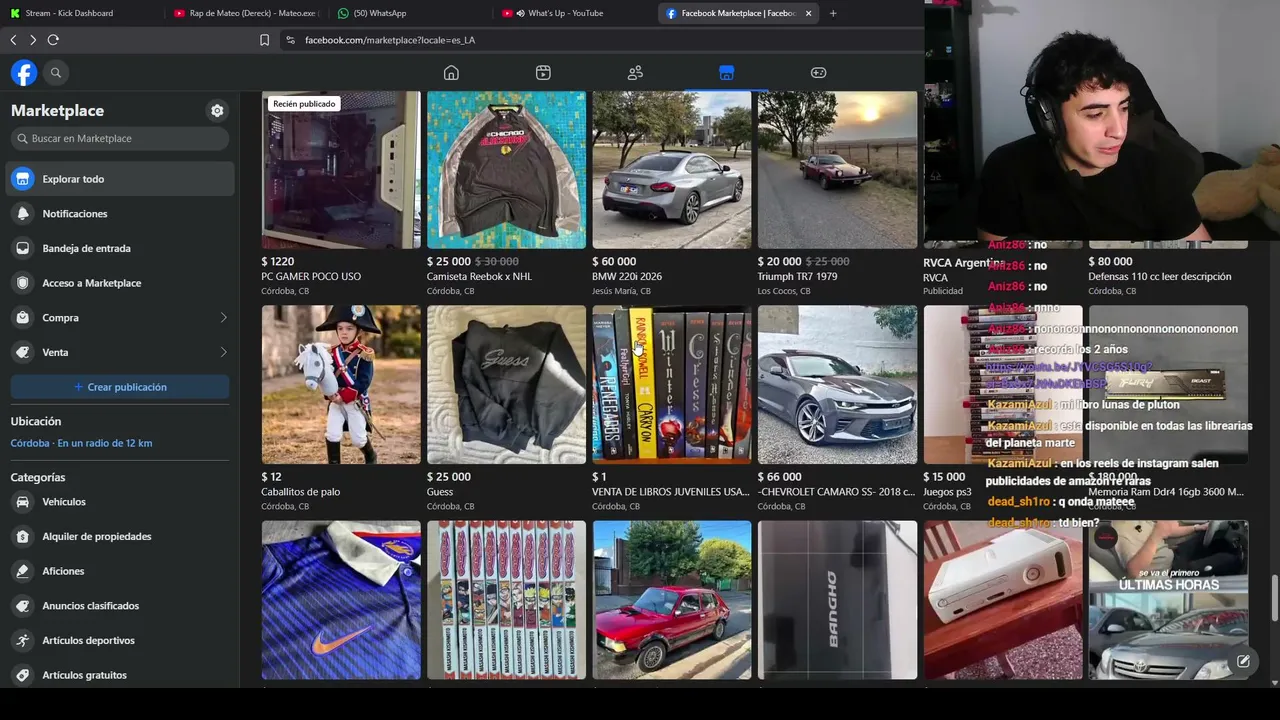Viewport: 1280px width, 720px height.
Task: Open the Bangho laptop listing photo
Action: (837, 600)
